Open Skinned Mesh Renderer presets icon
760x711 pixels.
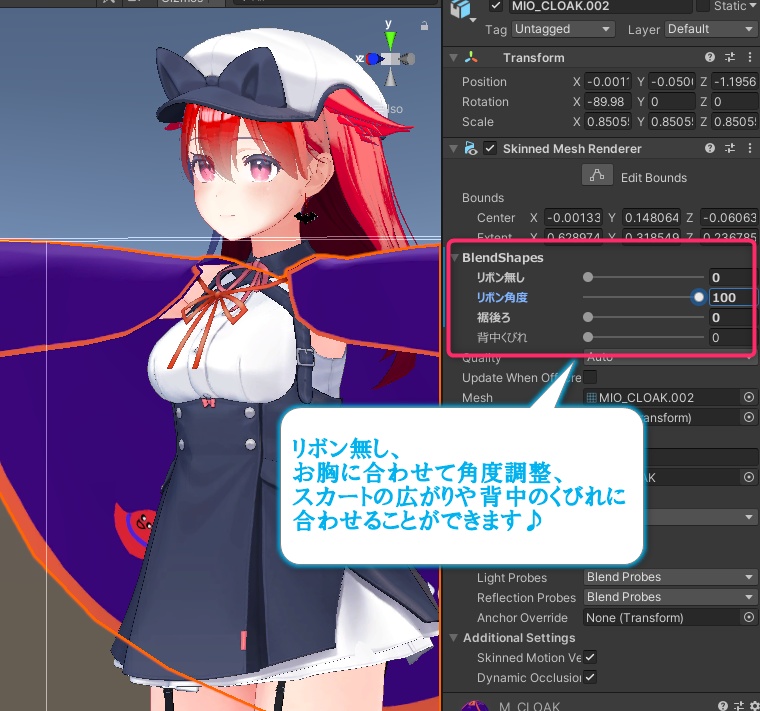pos(730,148)
